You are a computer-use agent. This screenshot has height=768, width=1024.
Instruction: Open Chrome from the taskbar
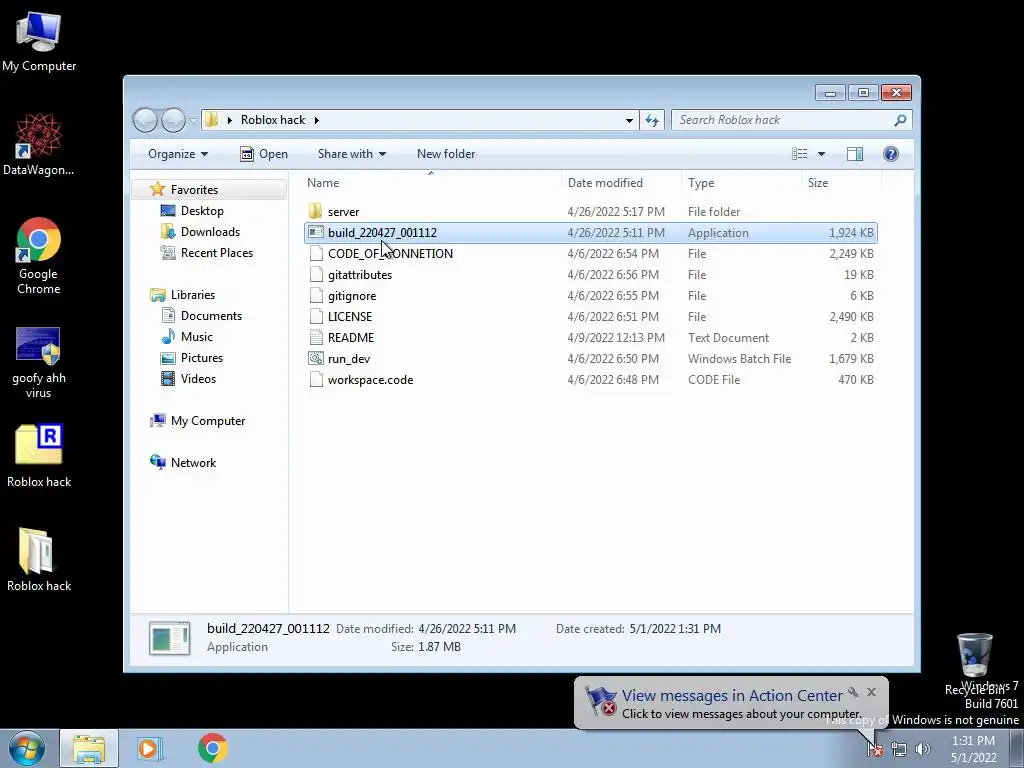[x=212, y=748]
